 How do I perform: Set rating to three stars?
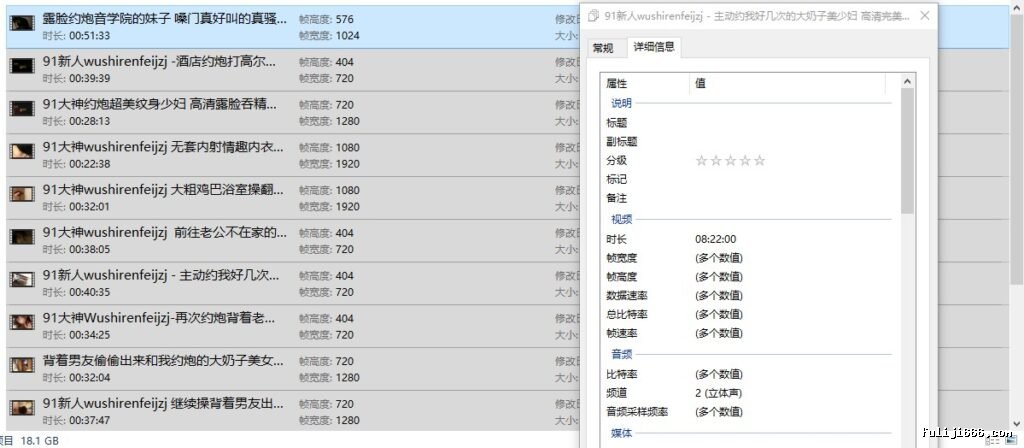(730, 161)
